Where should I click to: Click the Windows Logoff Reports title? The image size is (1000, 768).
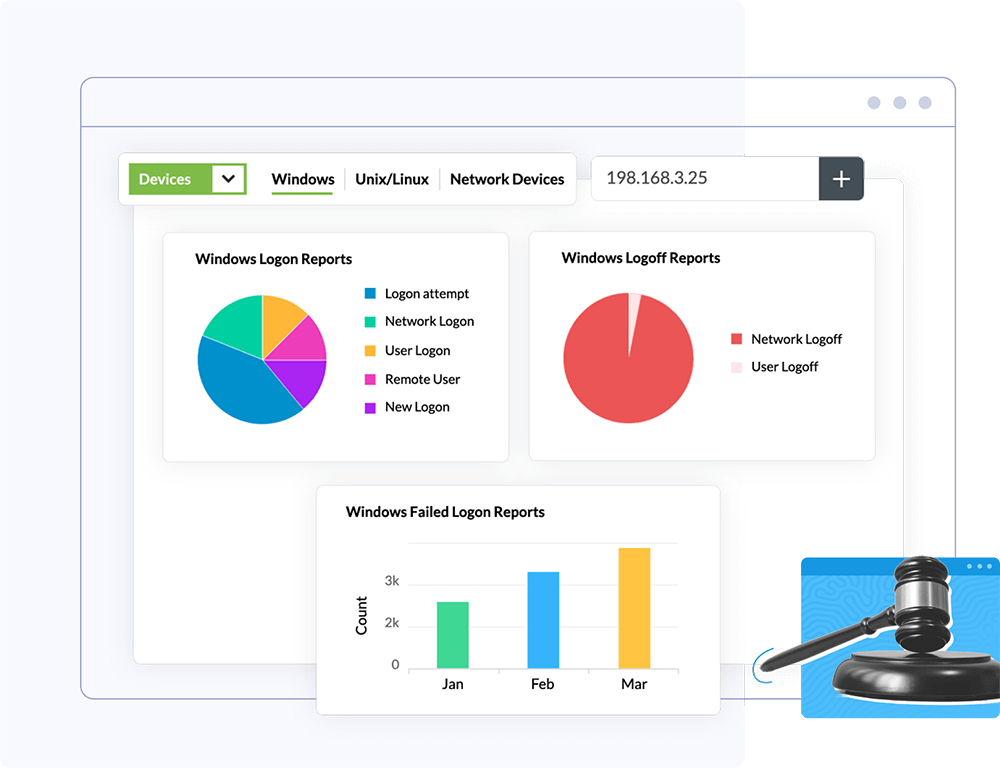coord(641,258)
